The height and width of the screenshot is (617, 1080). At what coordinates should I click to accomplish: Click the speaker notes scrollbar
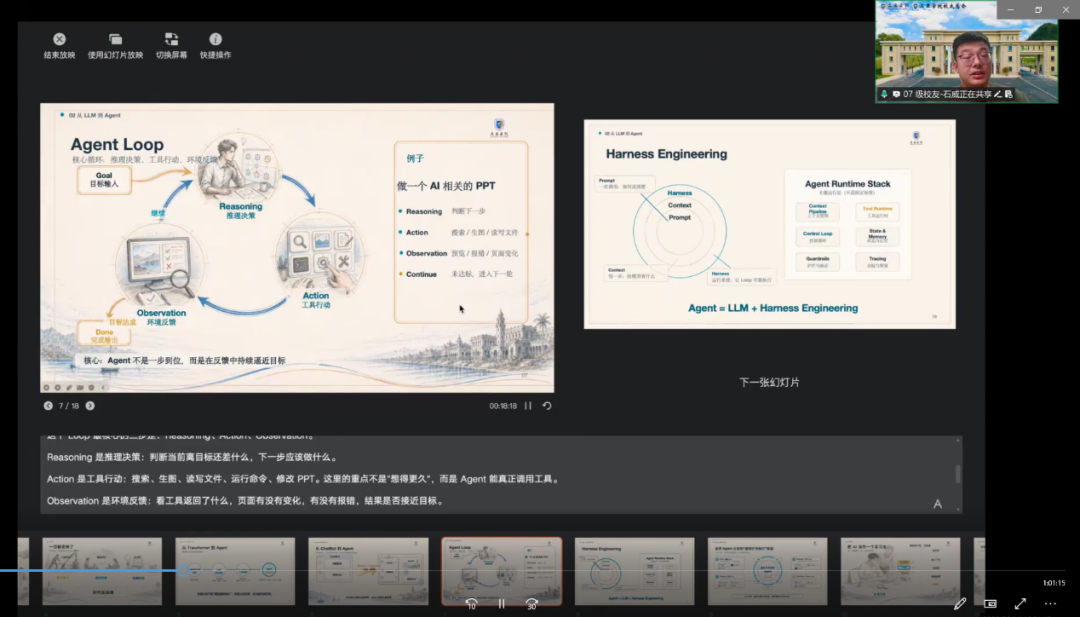pyautogui.click(x=957, y=474)
